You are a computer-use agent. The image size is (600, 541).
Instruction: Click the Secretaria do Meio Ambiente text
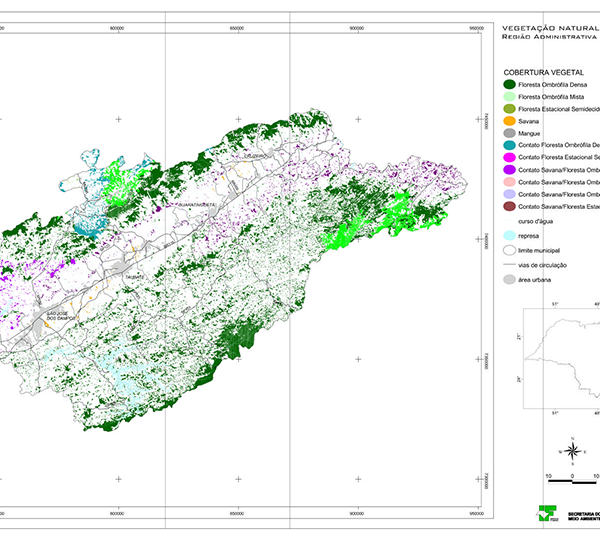point(584,516)
